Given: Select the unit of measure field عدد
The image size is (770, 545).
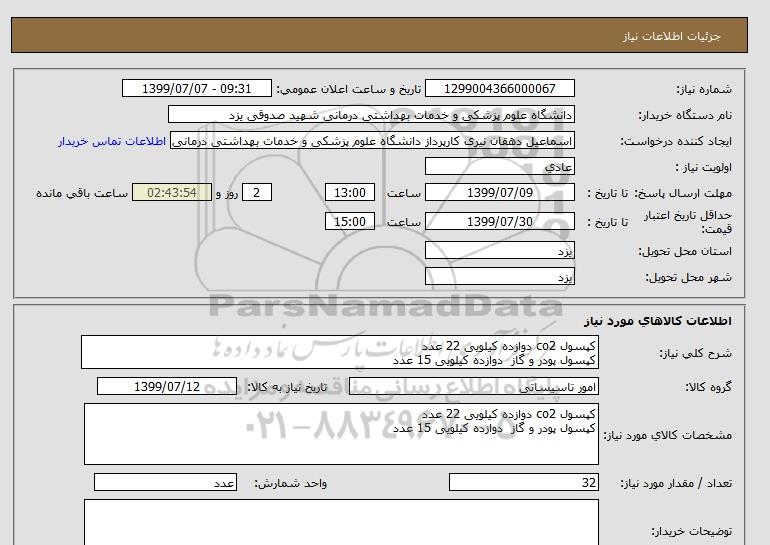Looking at the screenshot, I should 165,482.
